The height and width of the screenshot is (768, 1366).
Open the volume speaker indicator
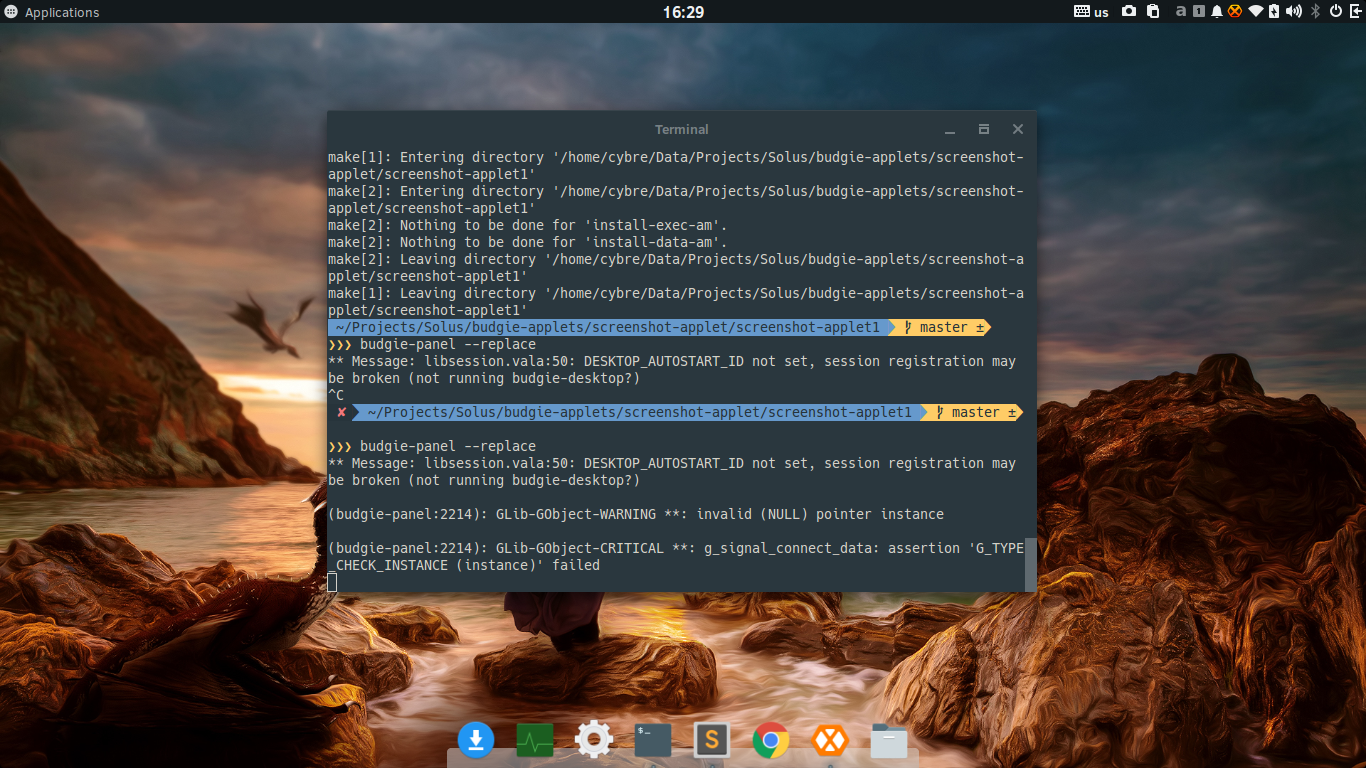pyautogui.click(x=1294, y=12)
